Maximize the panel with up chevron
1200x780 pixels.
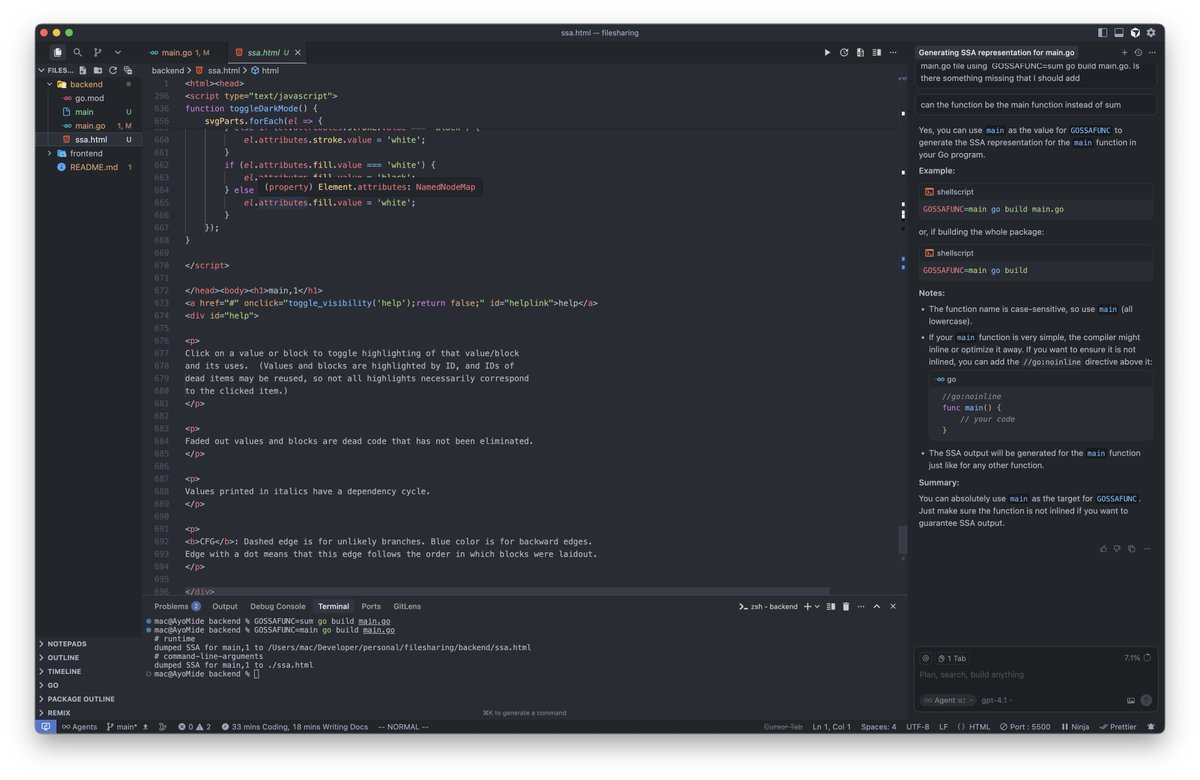click(877, 606)
